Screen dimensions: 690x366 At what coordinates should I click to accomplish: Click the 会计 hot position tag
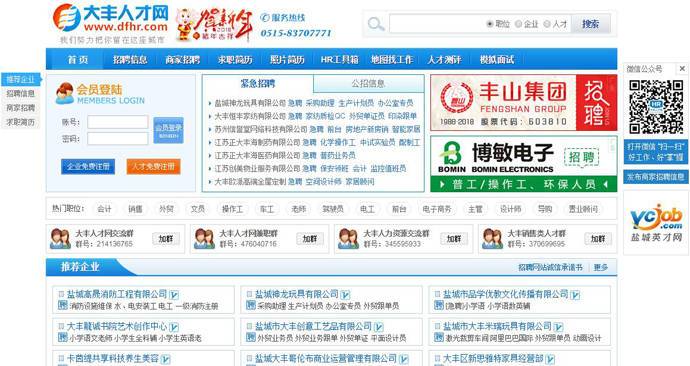(x=104, y=209)
